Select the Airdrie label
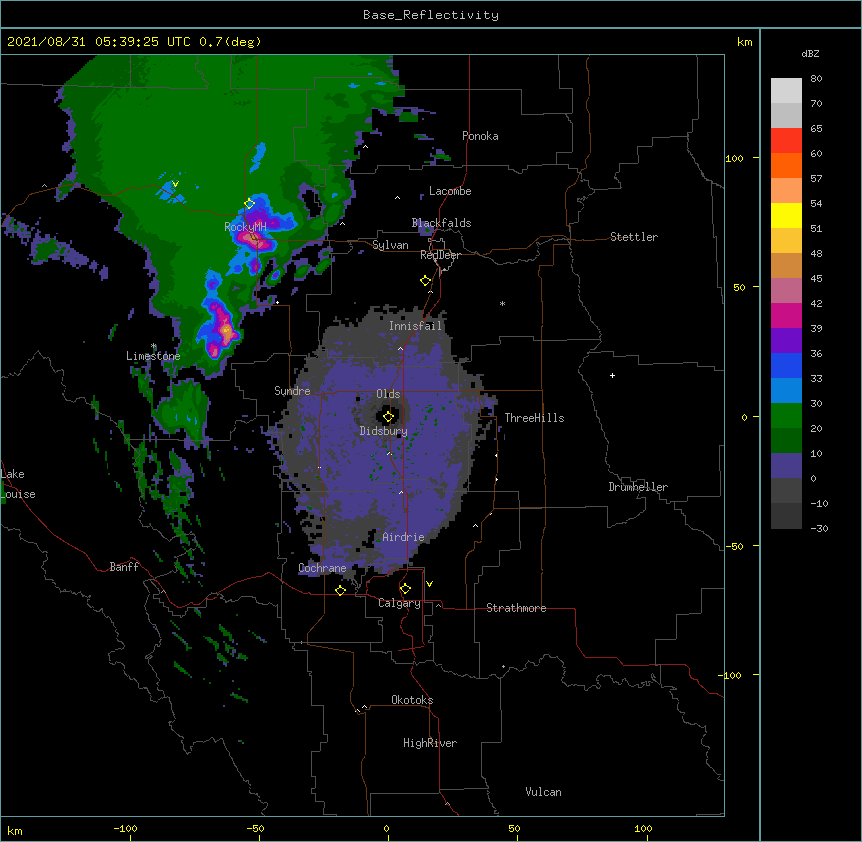Viewport: 862px width, 842px height. click(x=403, y=537)
